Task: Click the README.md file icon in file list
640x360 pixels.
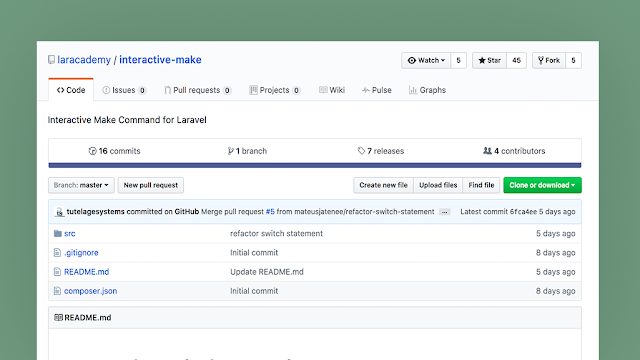Action: [57, 272]
